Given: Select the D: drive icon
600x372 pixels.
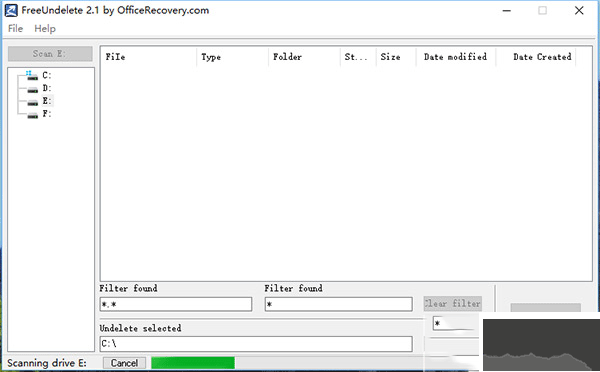Looking at the screenshot, I should pos(33,90).
